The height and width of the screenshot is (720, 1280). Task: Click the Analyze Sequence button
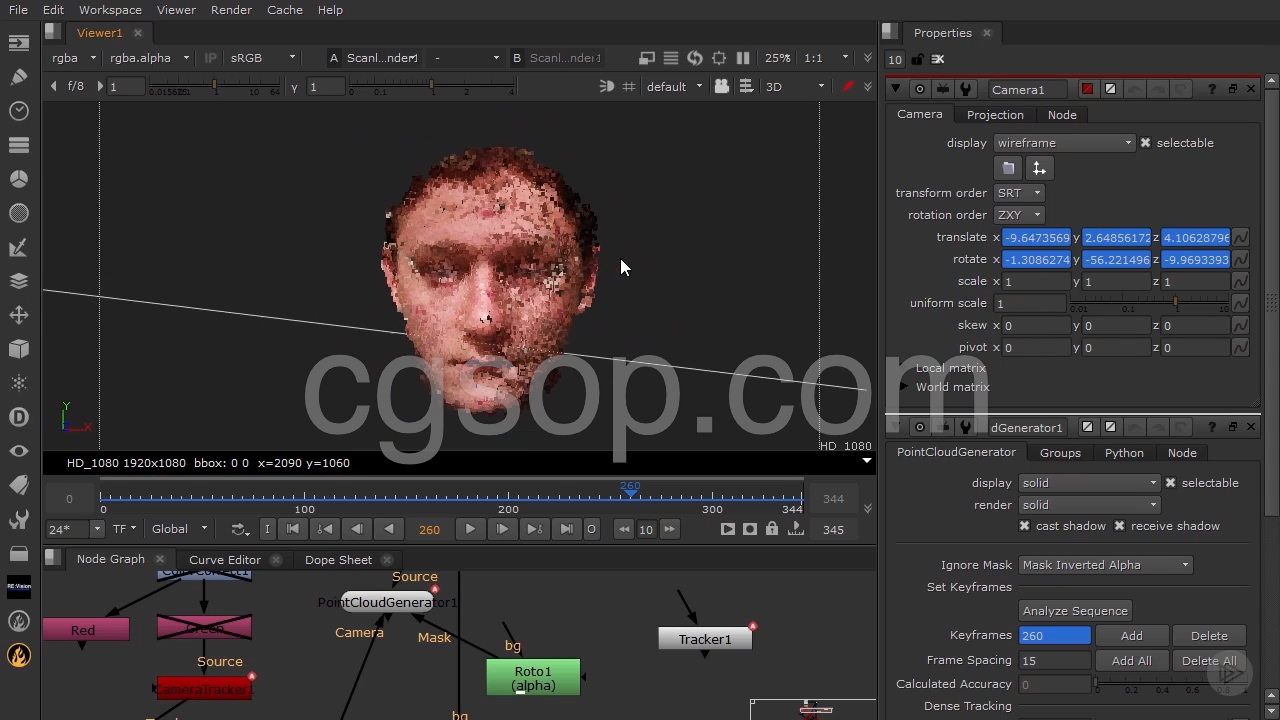click(x=1075, y=611)
